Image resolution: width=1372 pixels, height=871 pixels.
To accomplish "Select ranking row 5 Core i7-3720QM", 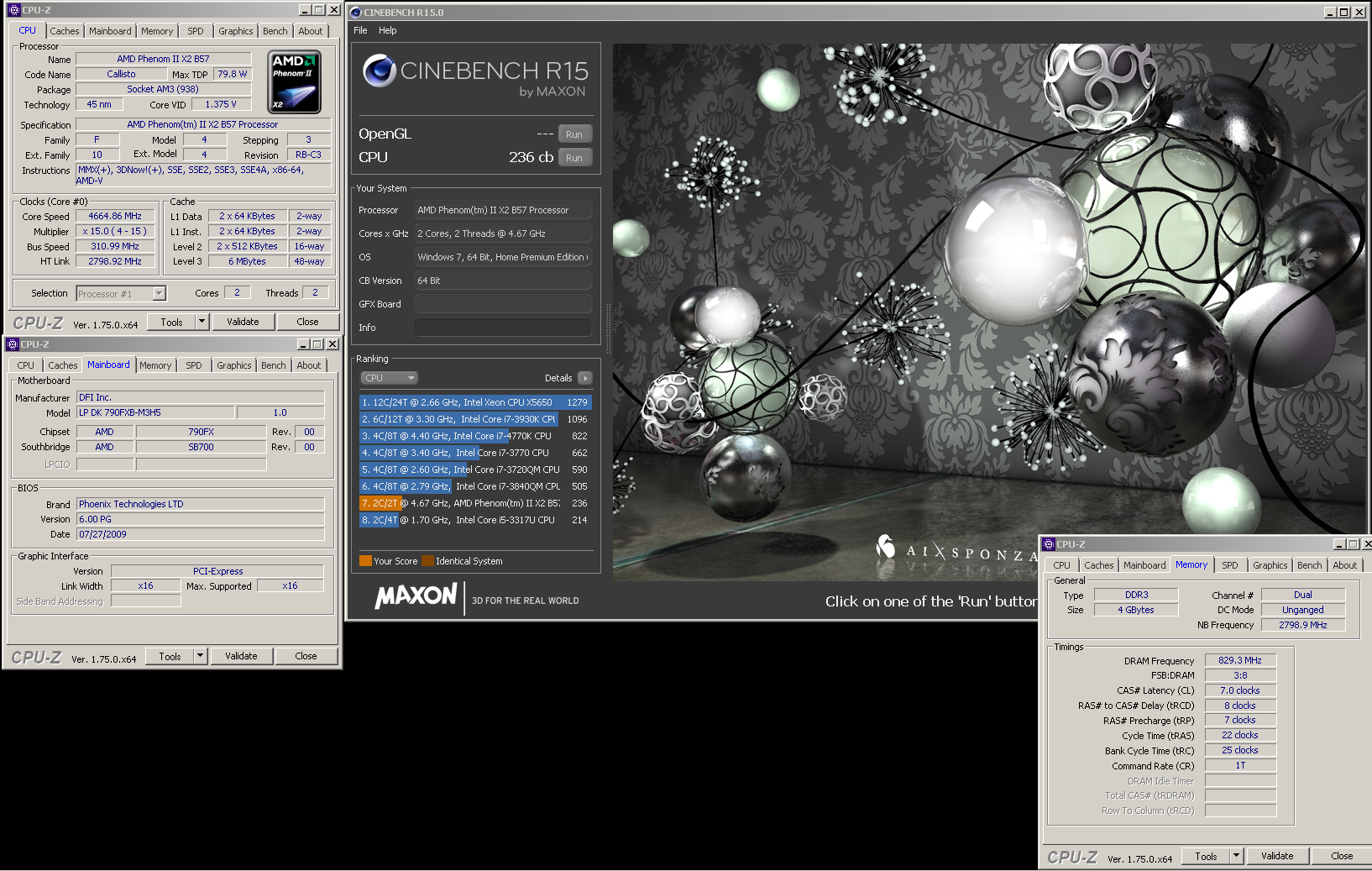I will pyautogui.click(x=475, y=470).
